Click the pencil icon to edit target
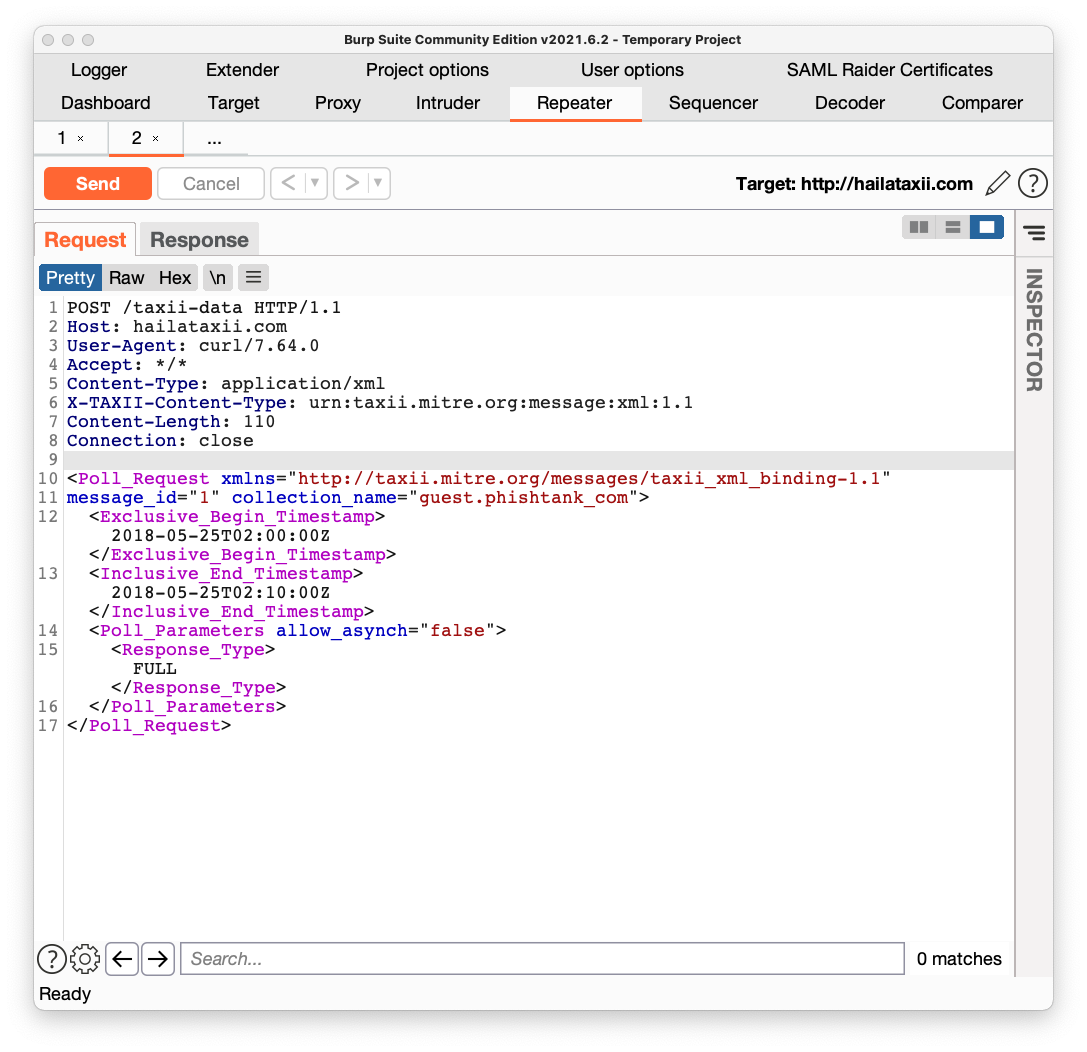This screenshot has height=1052, width=1087. (x=997, y=184)
